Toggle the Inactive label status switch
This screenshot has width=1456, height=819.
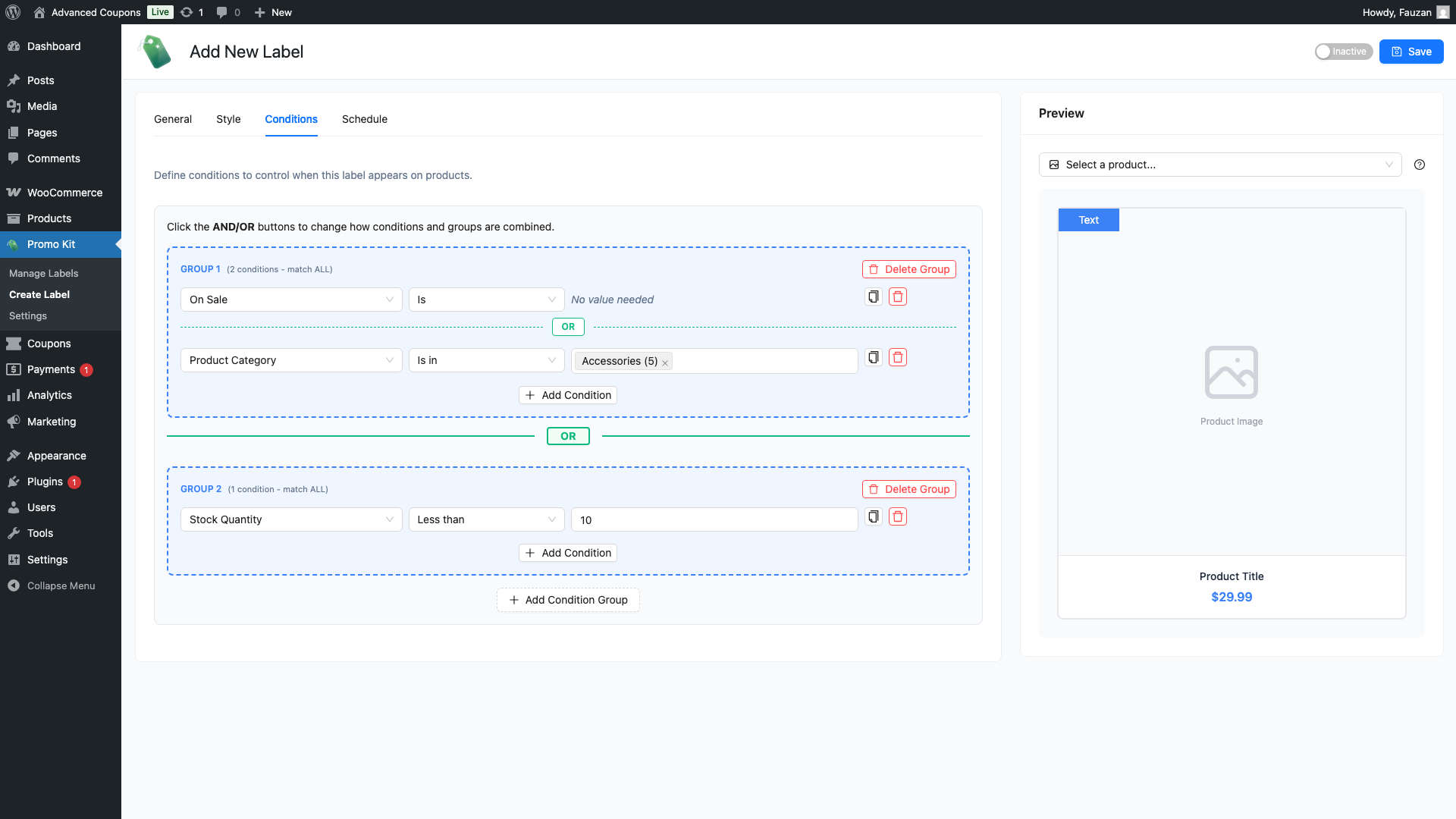[x=1343, y=52]
